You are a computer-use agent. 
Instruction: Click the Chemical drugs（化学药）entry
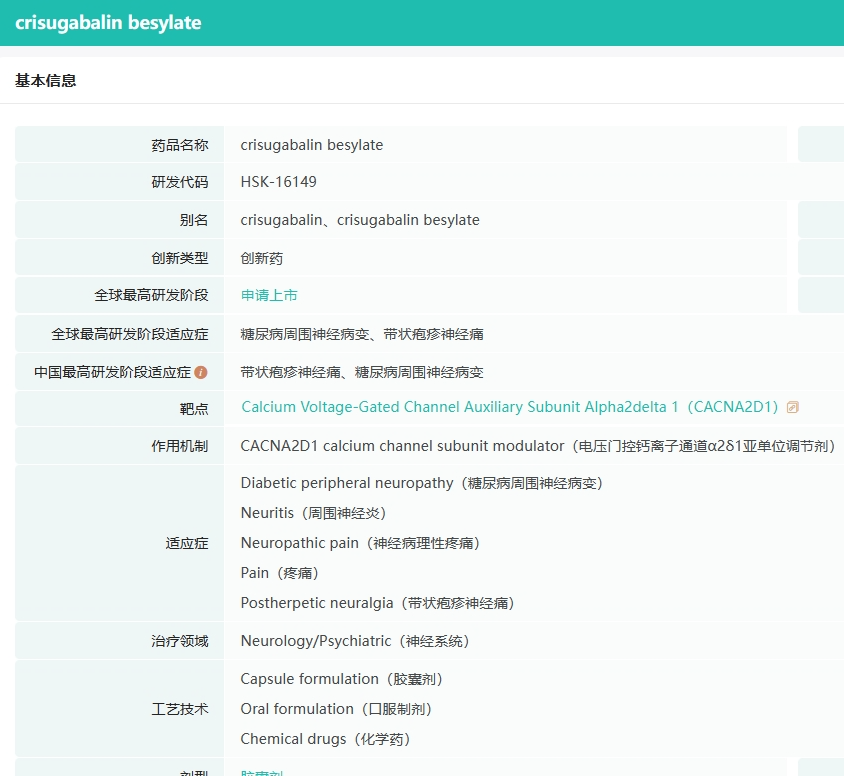coord(325,739)
